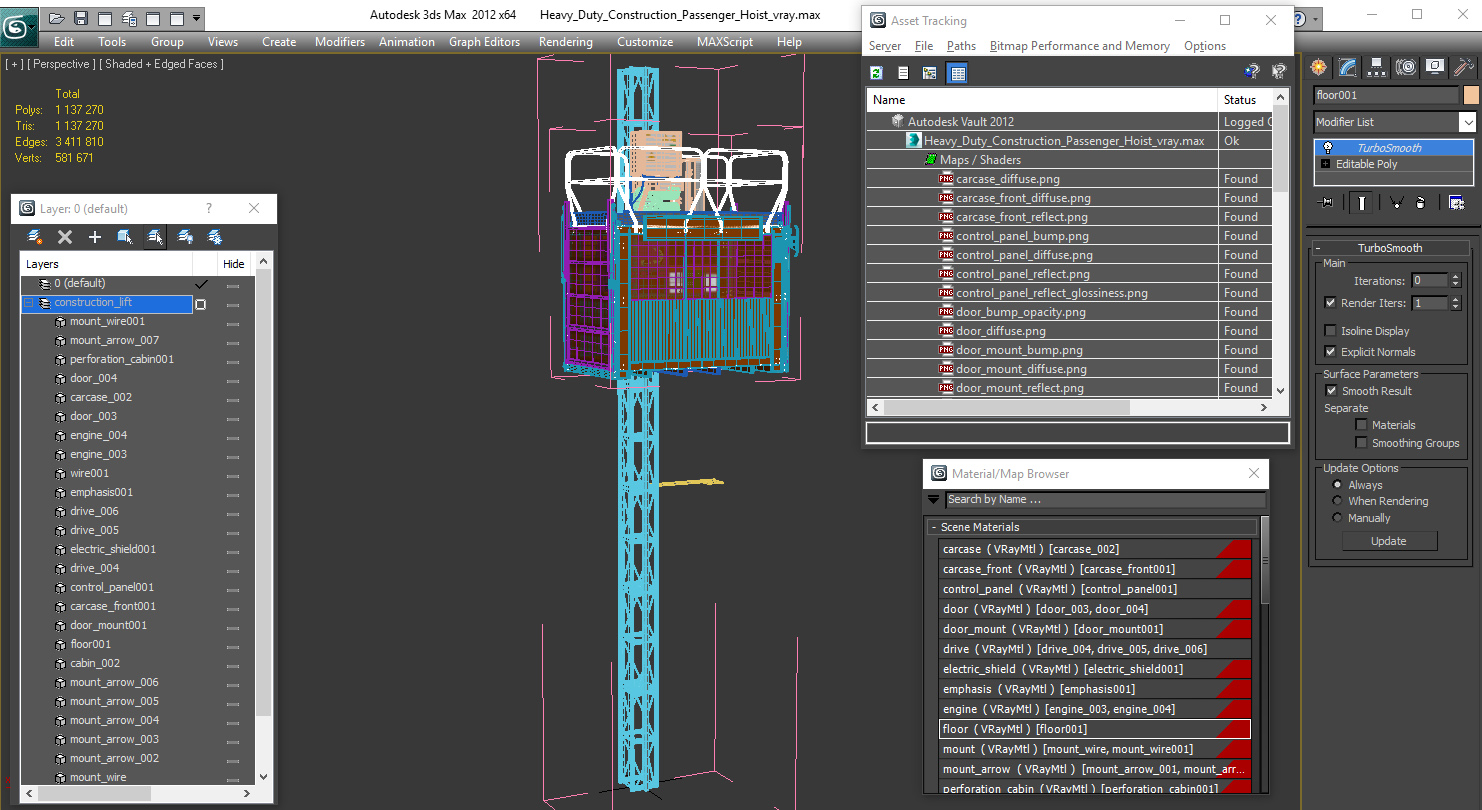Open the 3ds Max application menu button
This screenshot has width=1482, height=810.
click(19, 25)
